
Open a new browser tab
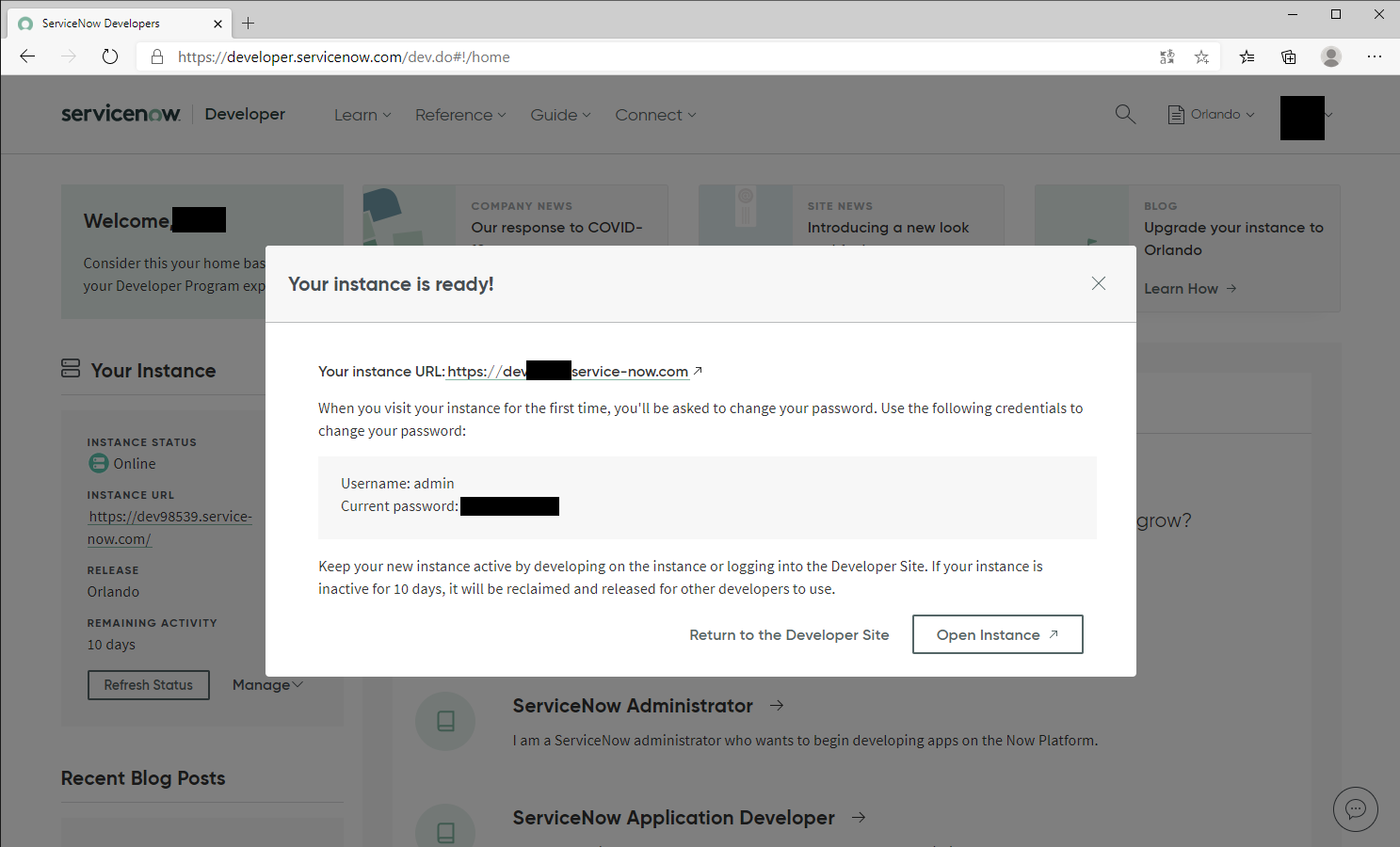pos(249,23)
